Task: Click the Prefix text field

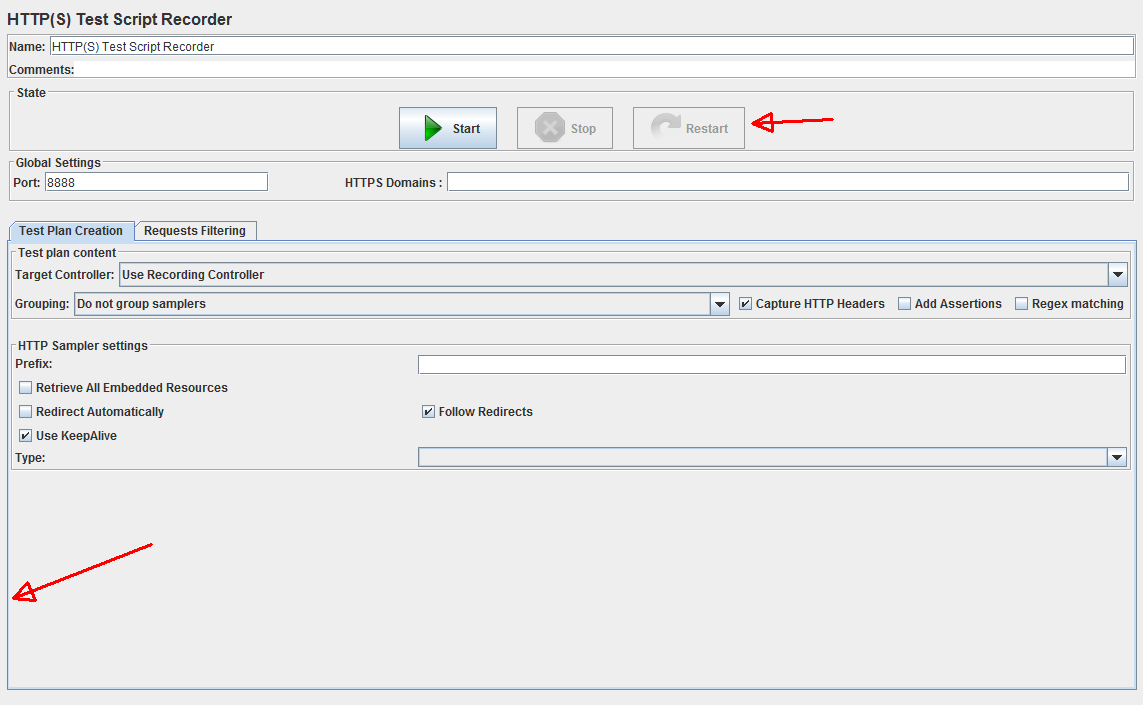Action: [x=771, y=364]
